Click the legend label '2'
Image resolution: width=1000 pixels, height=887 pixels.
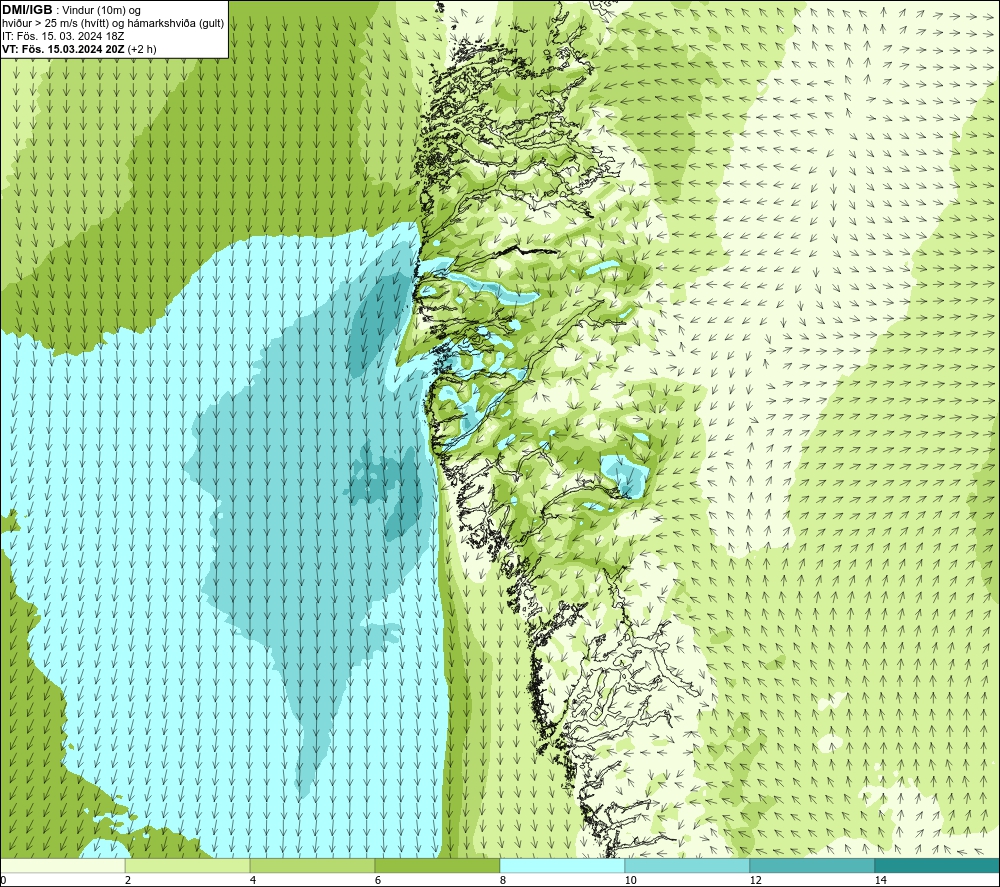tap(128, 880)
